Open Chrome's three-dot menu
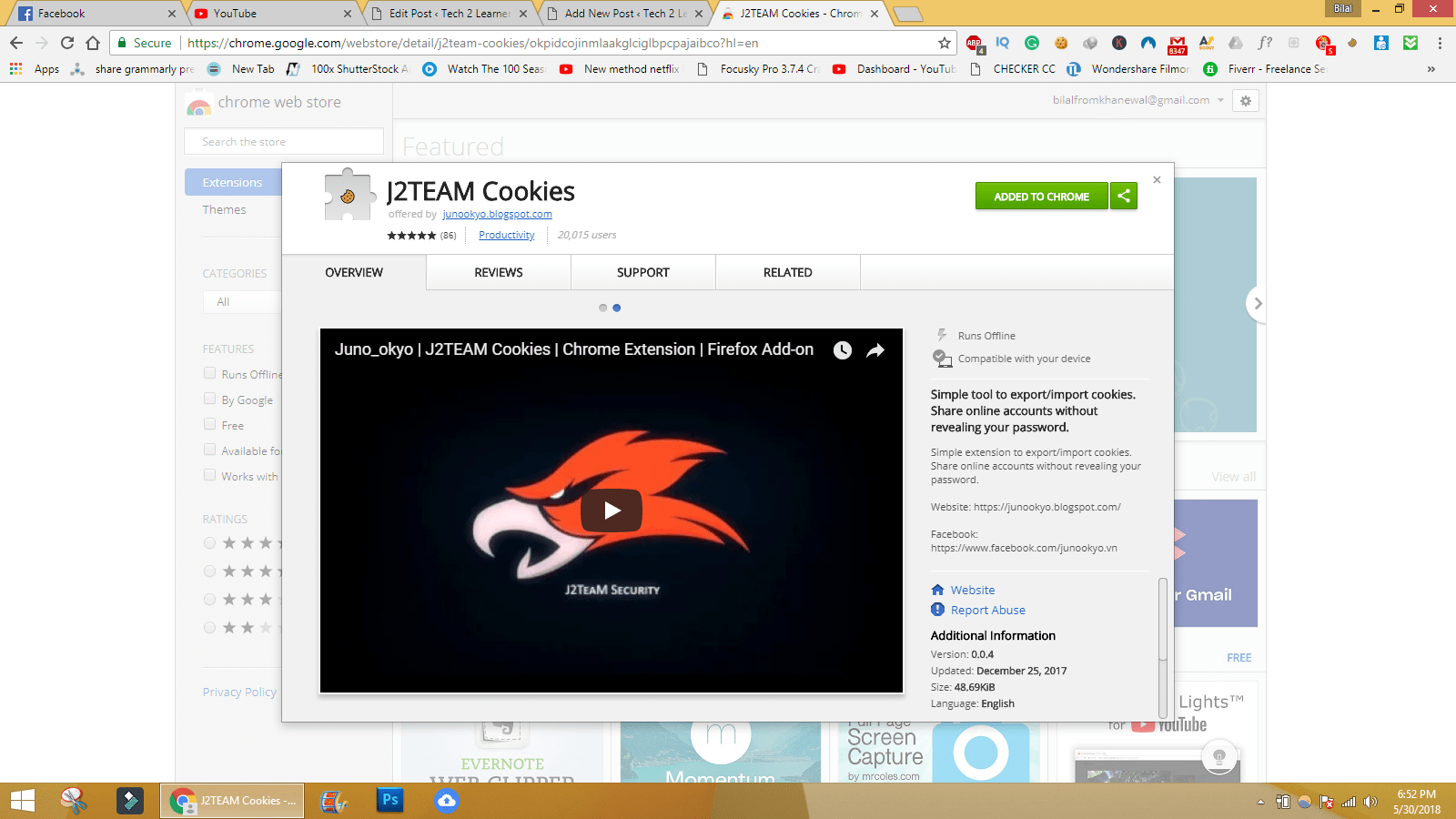 1438,43
